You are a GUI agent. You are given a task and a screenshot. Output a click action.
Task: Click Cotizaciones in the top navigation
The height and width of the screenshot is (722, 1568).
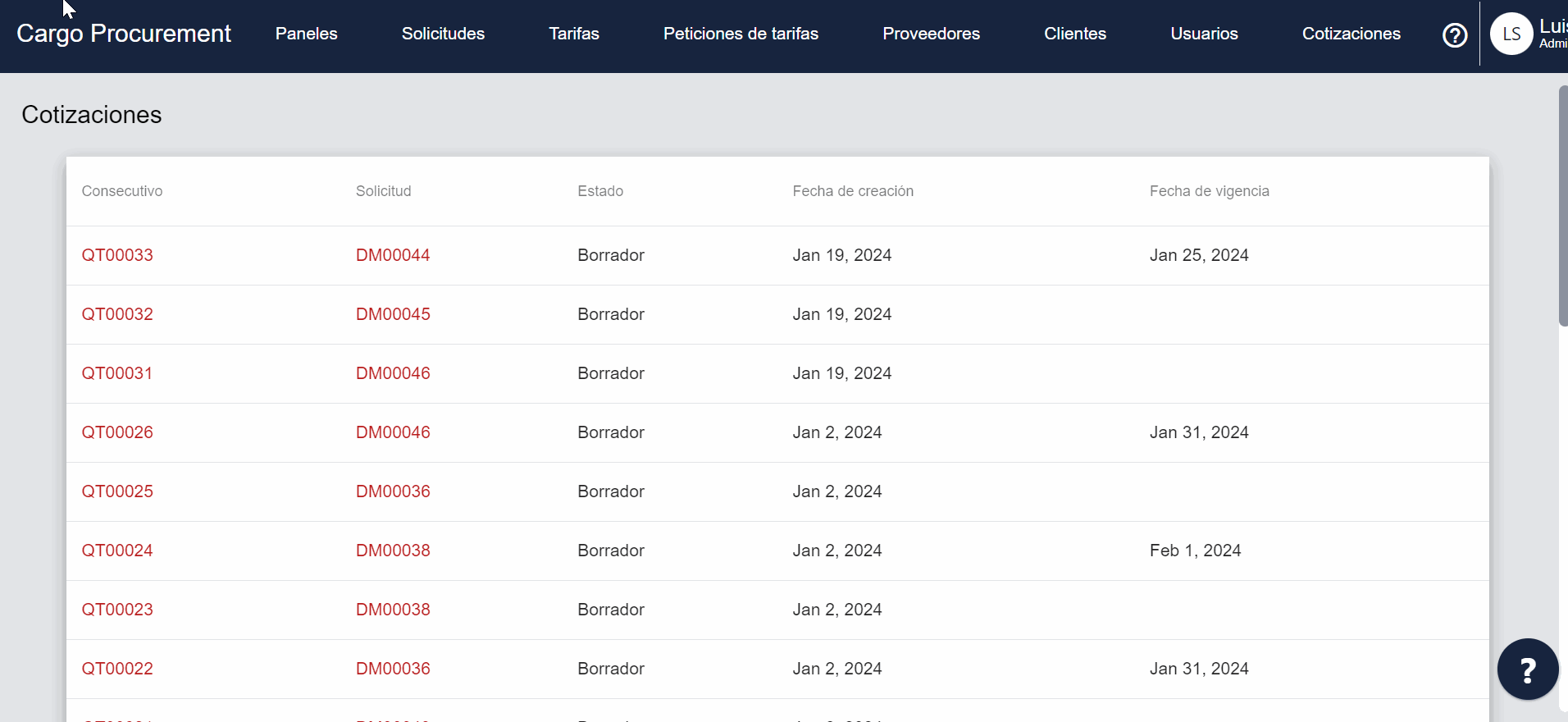pos(1351,34)
